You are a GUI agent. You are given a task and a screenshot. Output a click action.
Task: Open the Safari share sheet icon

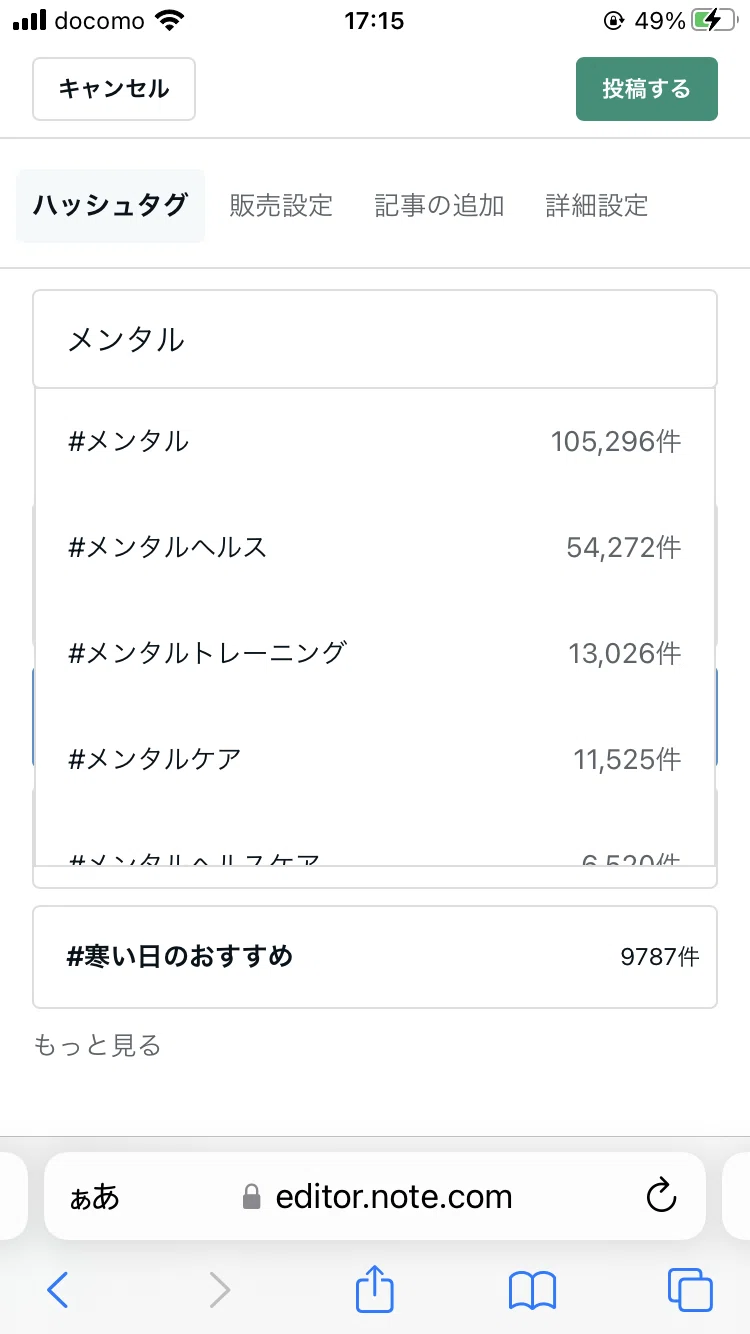375,1287
